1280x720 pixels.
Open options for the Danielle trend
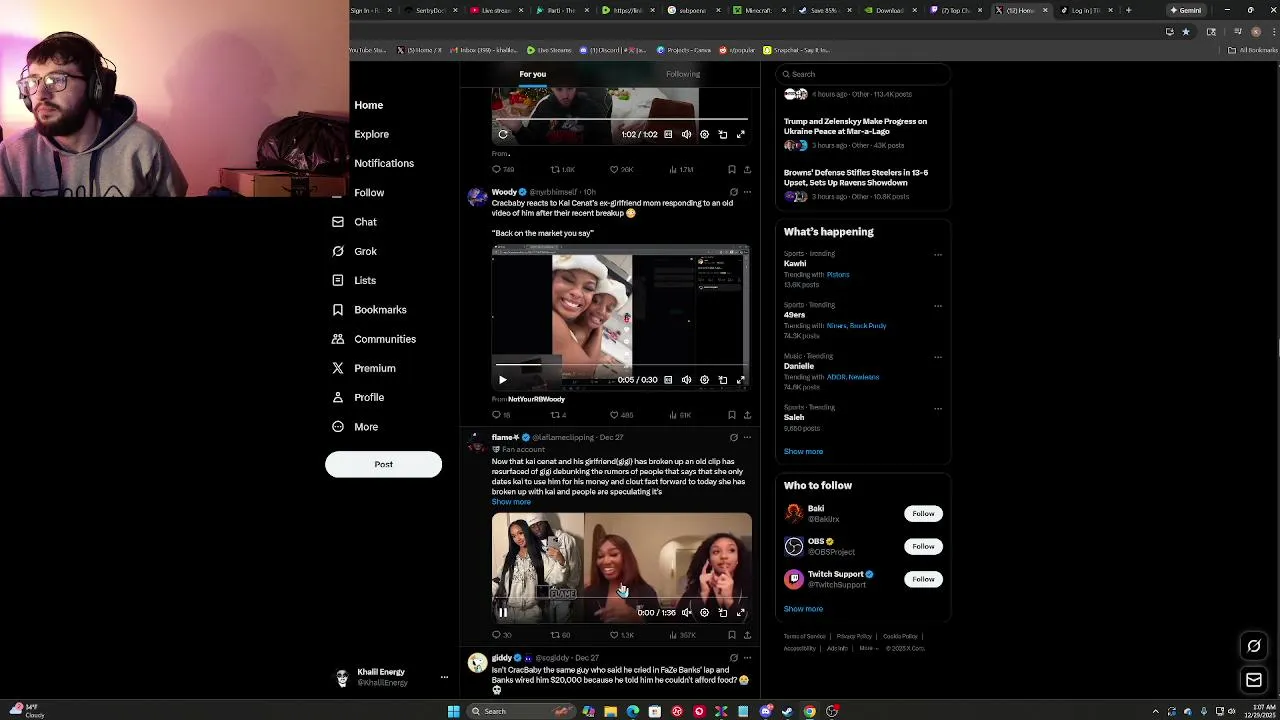(938, 357)
